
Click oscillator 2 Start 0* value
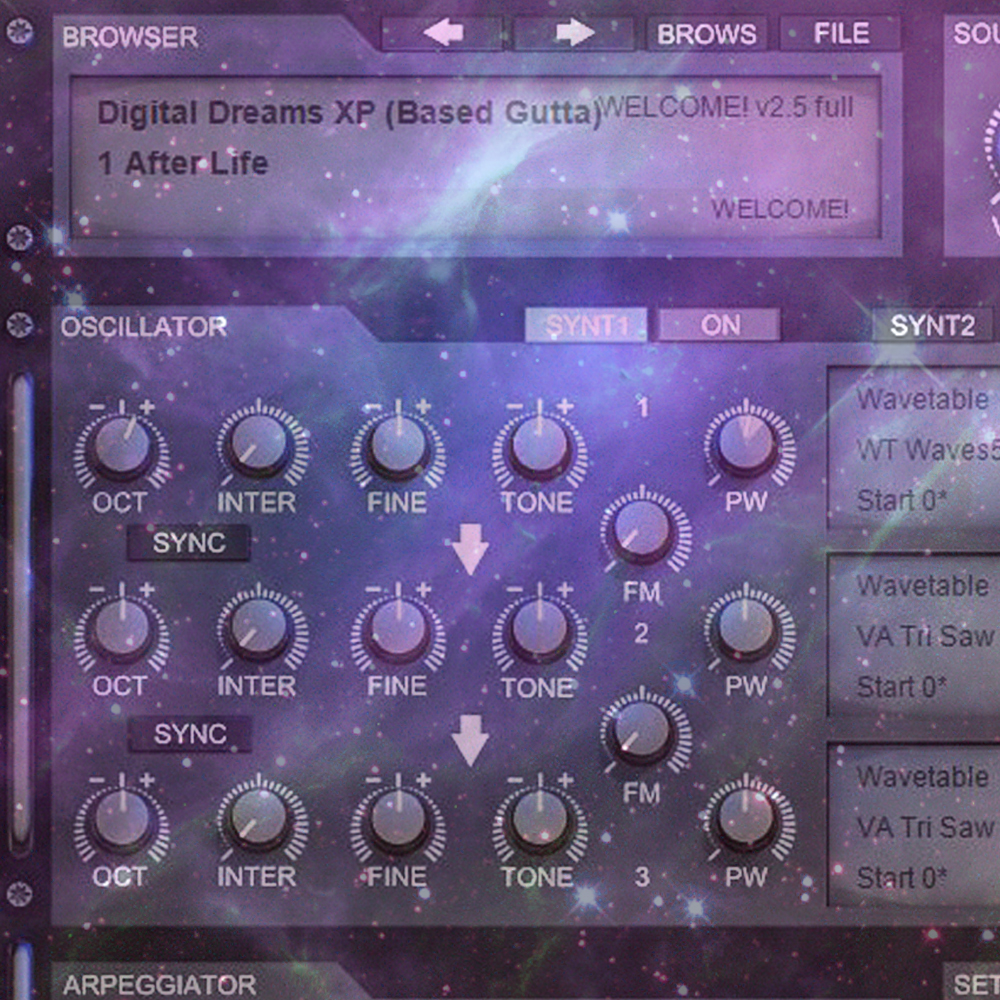(x=902, y=687)
